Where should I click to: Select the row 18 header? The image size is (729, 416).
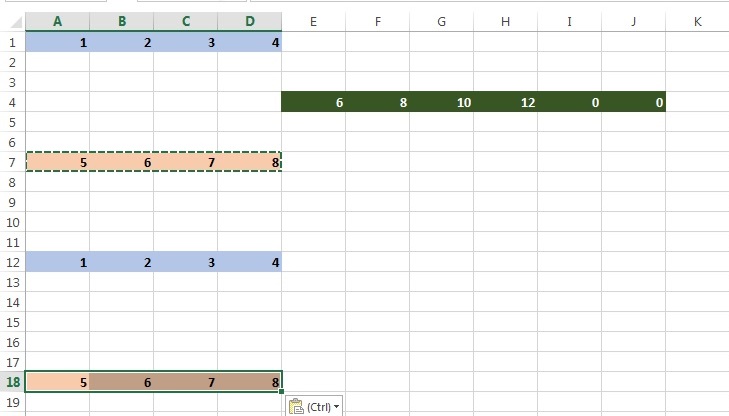12,381
